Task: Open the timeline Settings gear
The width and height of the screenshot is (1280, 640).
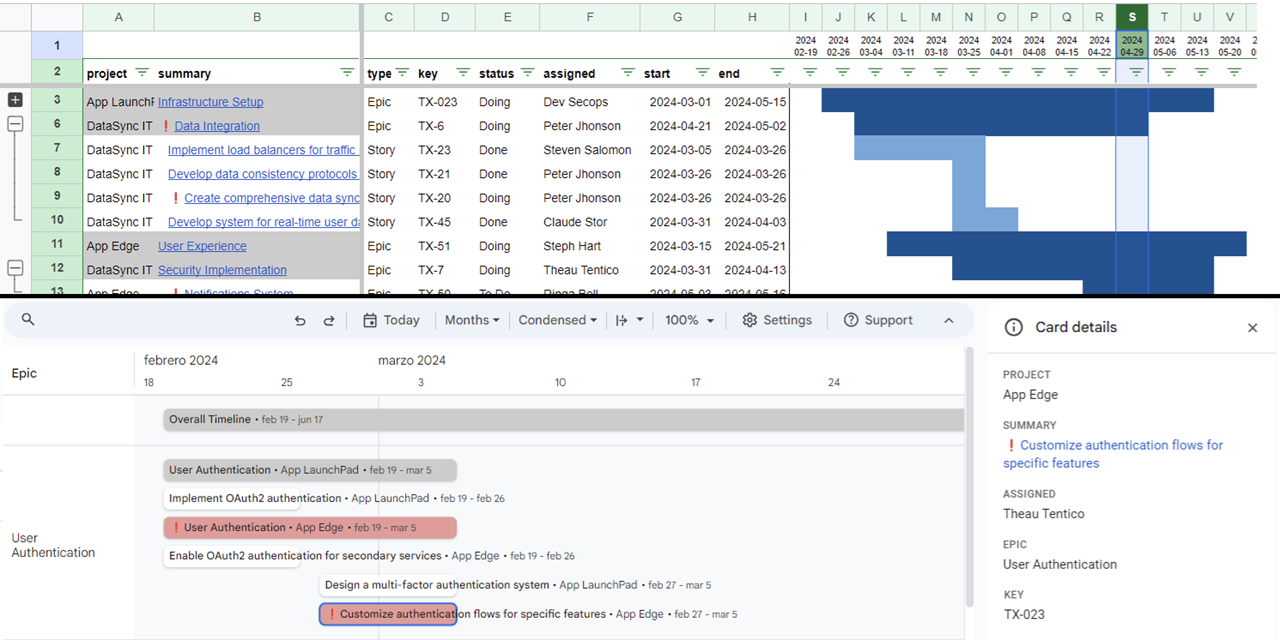Action: (776, 320)
